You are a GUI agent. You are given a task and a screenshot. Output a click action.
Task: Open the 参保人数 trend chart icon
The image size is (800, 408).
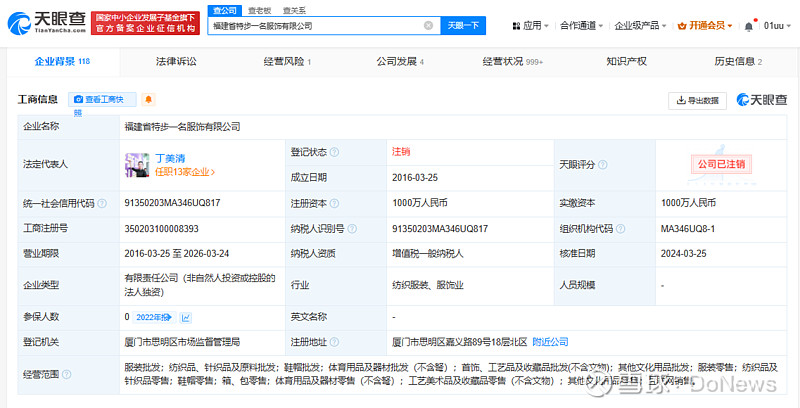click(186, 317)
